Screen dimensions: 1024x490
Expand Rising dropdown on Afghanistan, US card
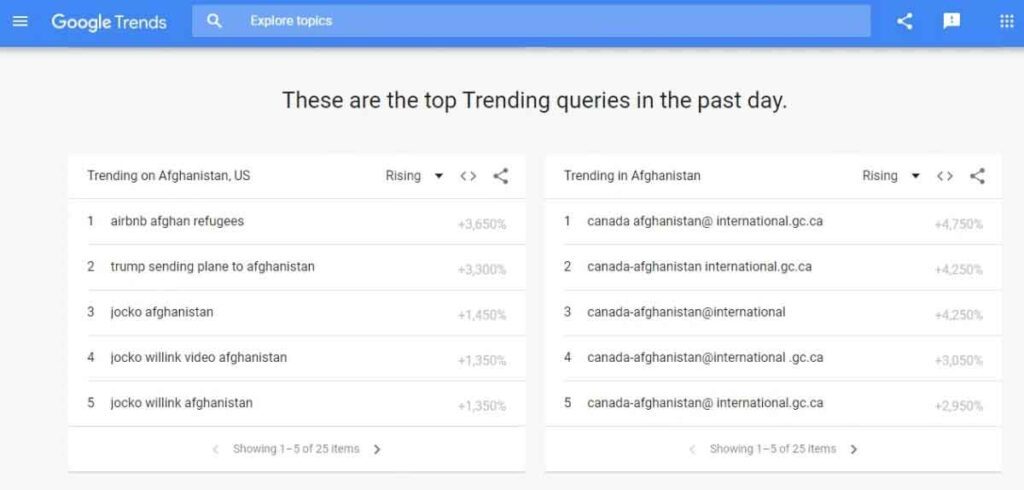(x=415, y=176)
